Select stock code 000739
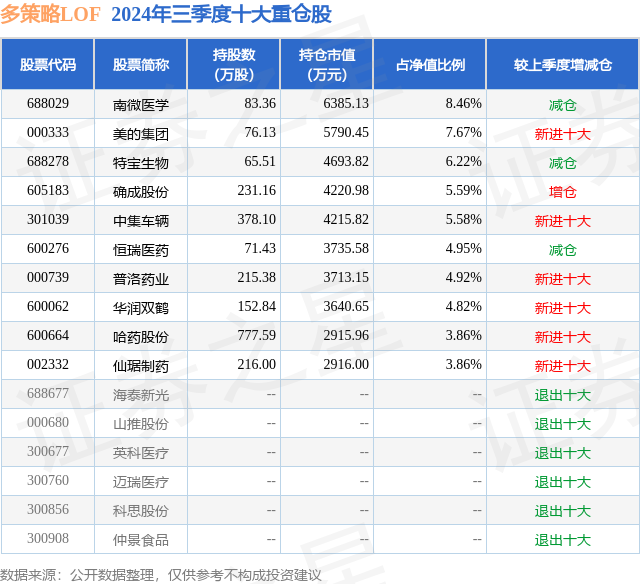The width and height of the screenshot is (640, 584). tap(48, 278)
